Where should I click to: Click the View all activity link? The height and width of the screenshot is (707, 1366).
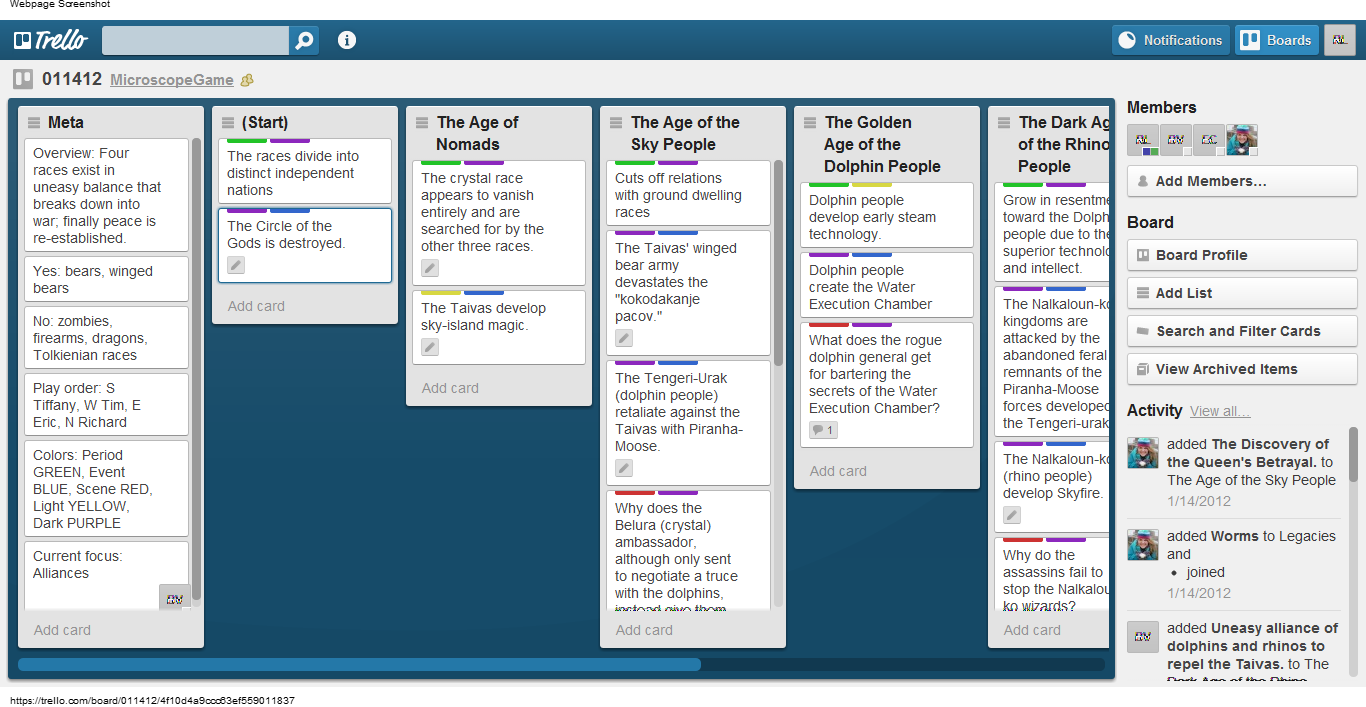(1219, 411)
